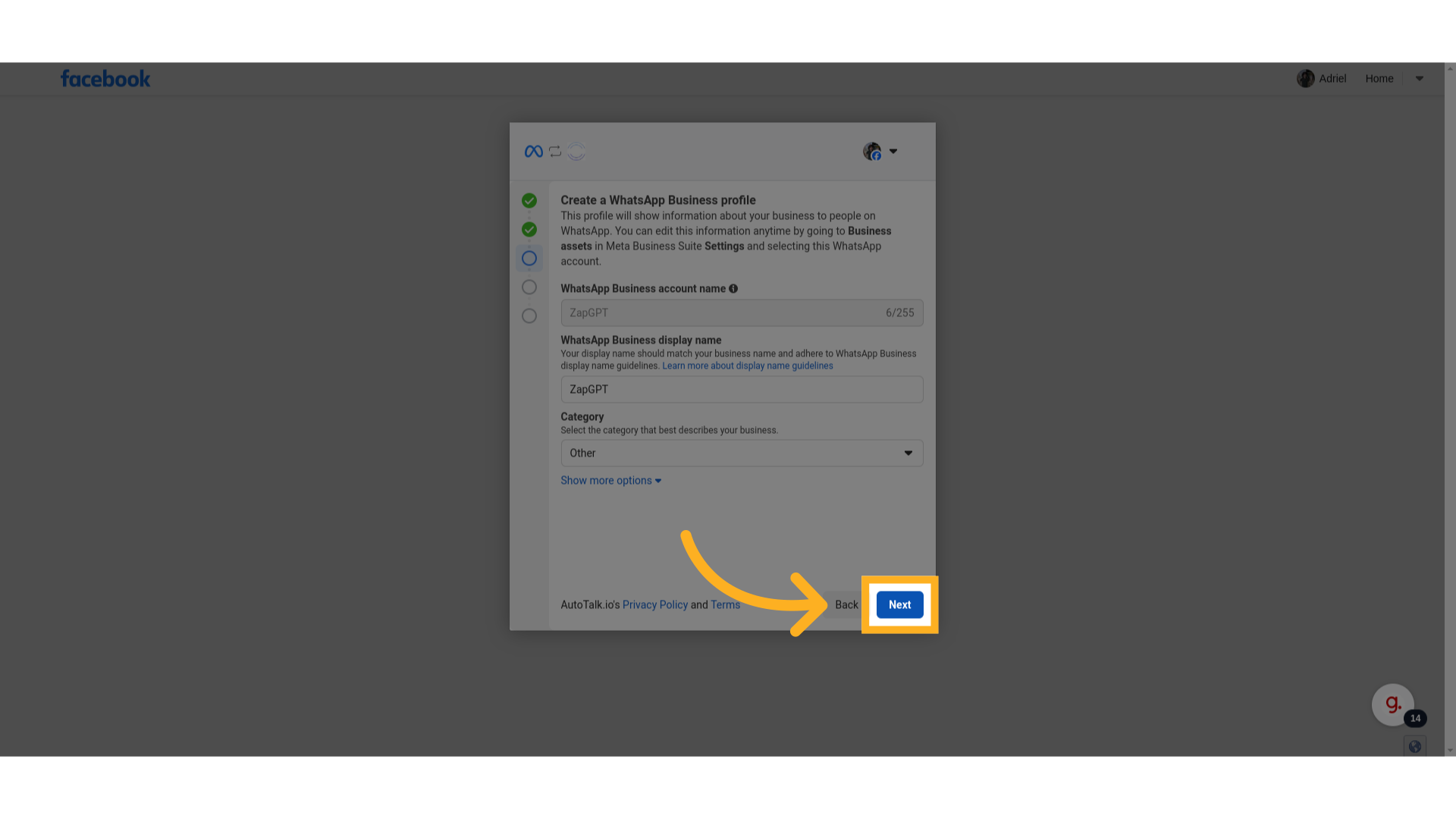The height and width of the screenshot is (819, 1456).
Task: Select the current third step circle
Action: [x=529, y=259]
